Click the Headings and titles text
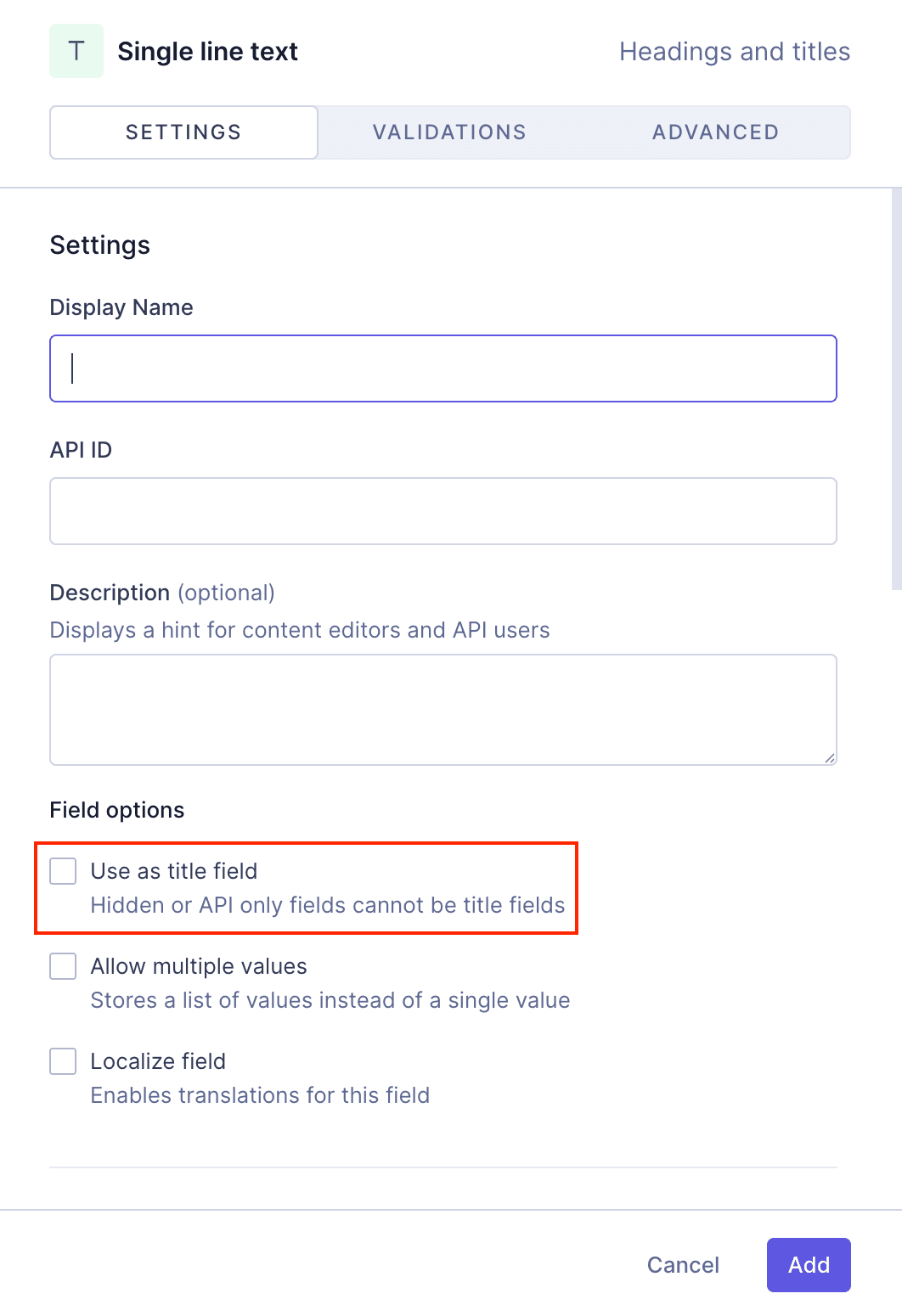902x1316 pixels. [735, 52]
